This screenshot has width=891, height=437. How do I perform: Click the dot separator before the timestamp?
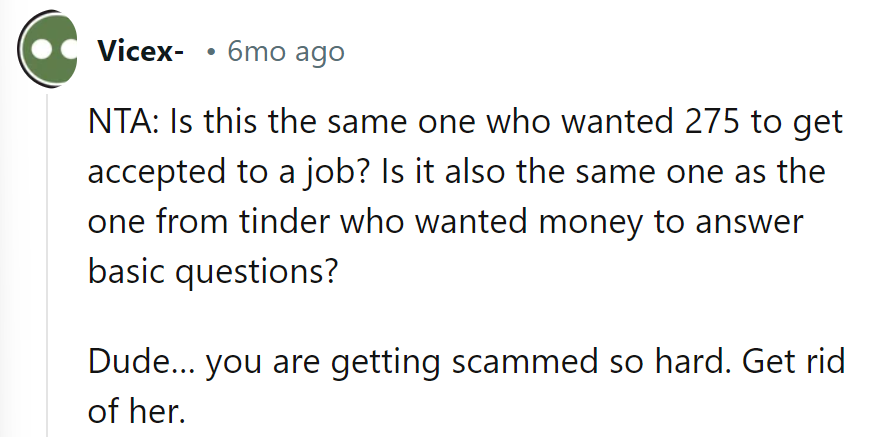(211, 52)
